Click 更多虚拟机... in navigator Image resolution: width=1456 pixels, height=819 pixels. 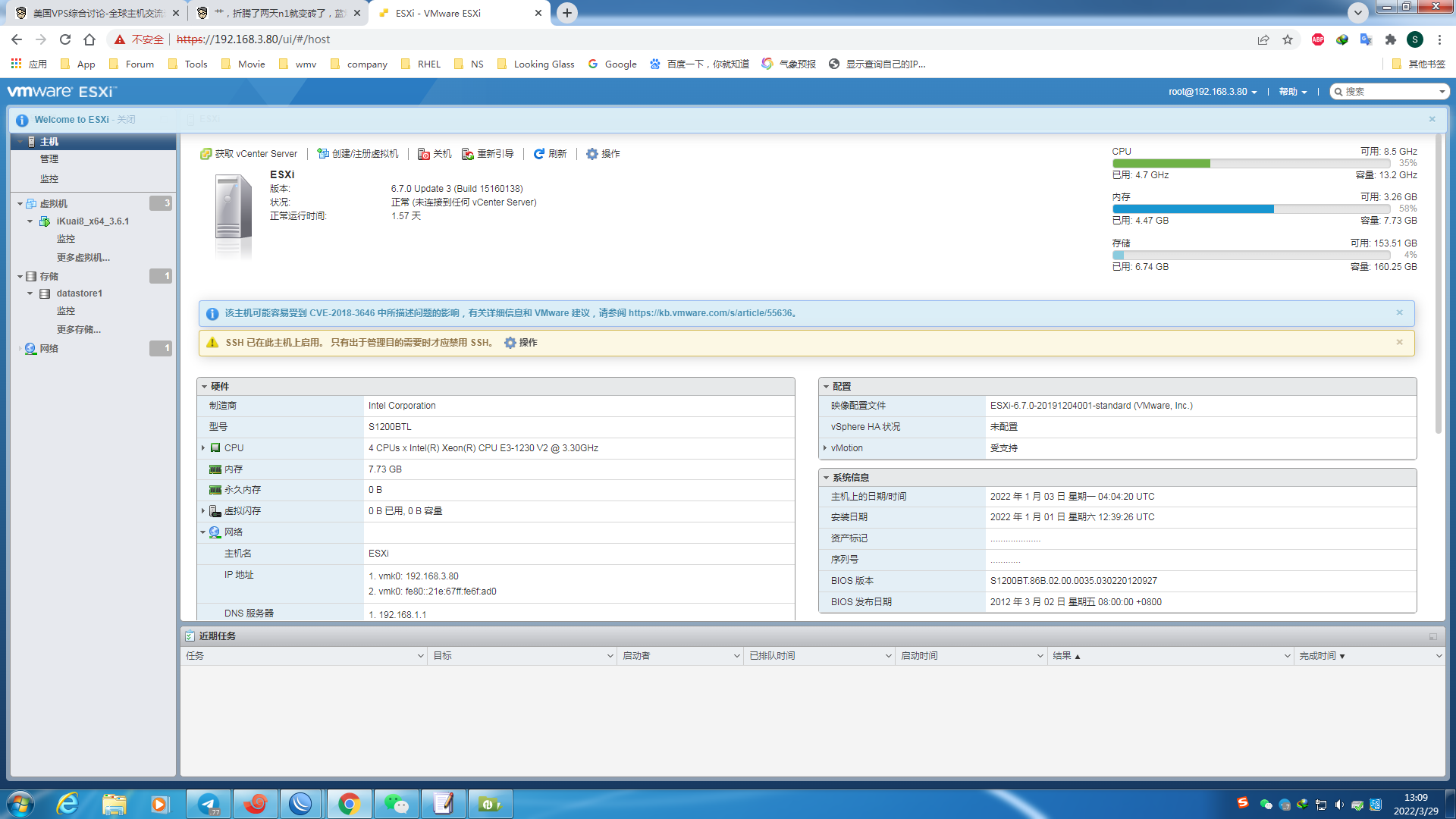point(83,258)
